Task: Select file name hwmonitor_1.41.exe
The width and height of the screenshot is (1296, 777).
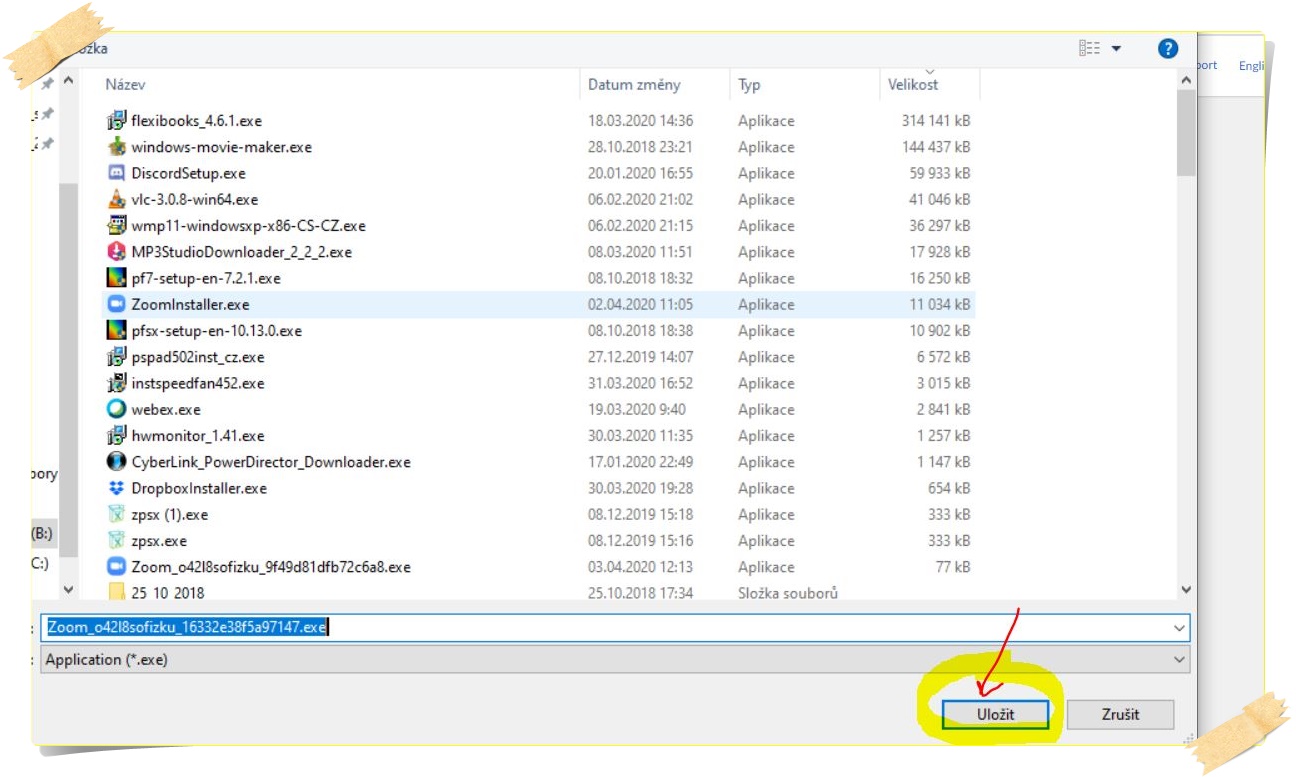Action: click(198, 436)
